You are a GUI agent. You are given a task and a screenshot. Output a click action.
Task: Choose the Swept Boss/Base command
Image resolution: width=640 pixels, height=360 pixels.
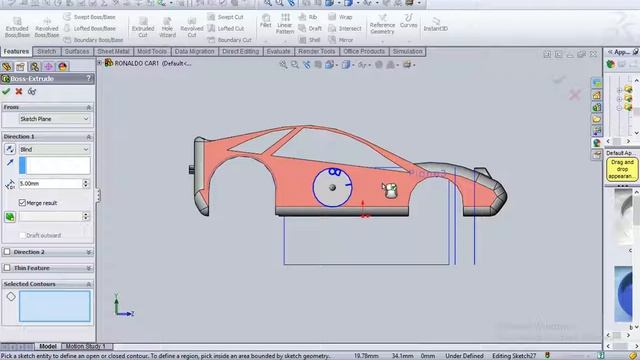coord(90,17)
